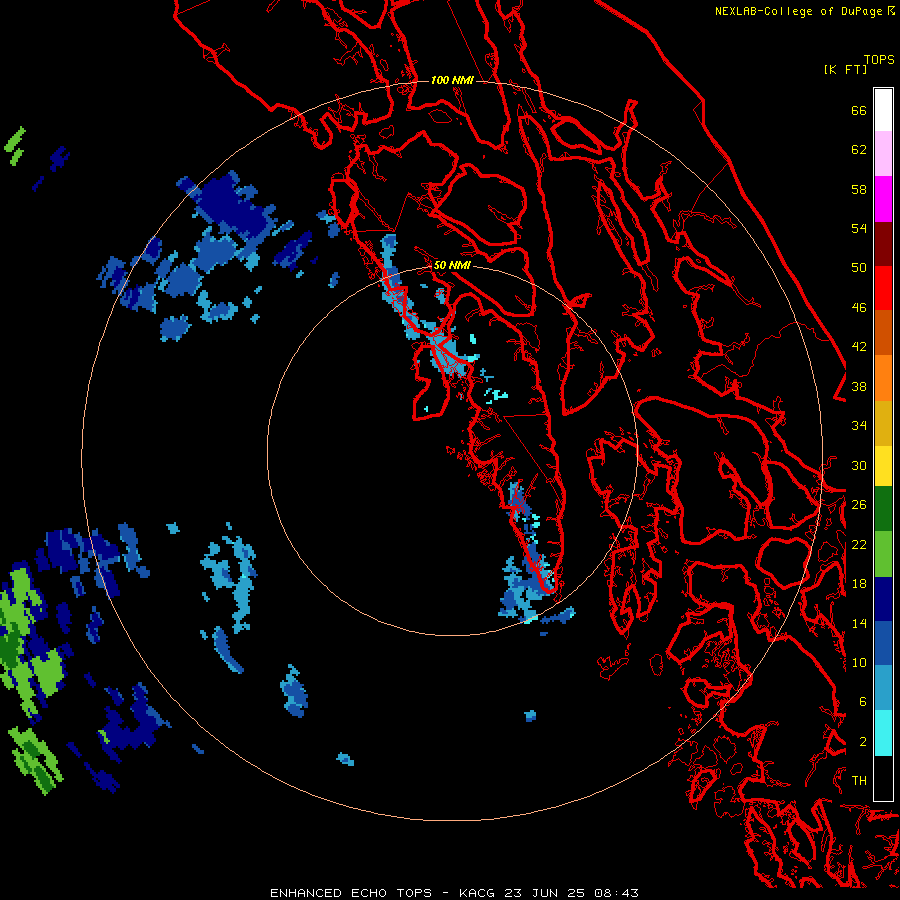
Task: Click the legend value 46
Action: click(x=859, y=308)
